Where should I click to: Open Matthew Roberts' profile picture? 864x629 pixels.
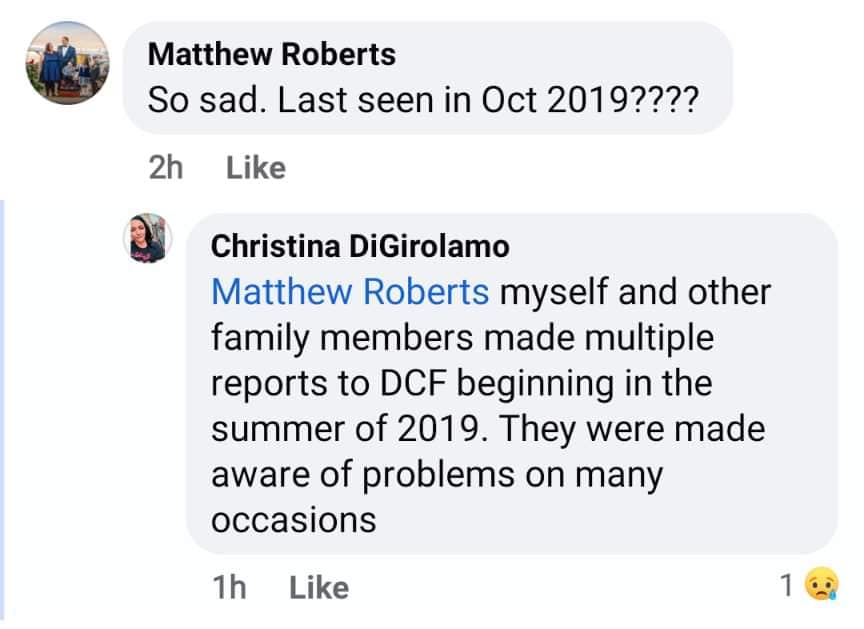tap(65, 63)
